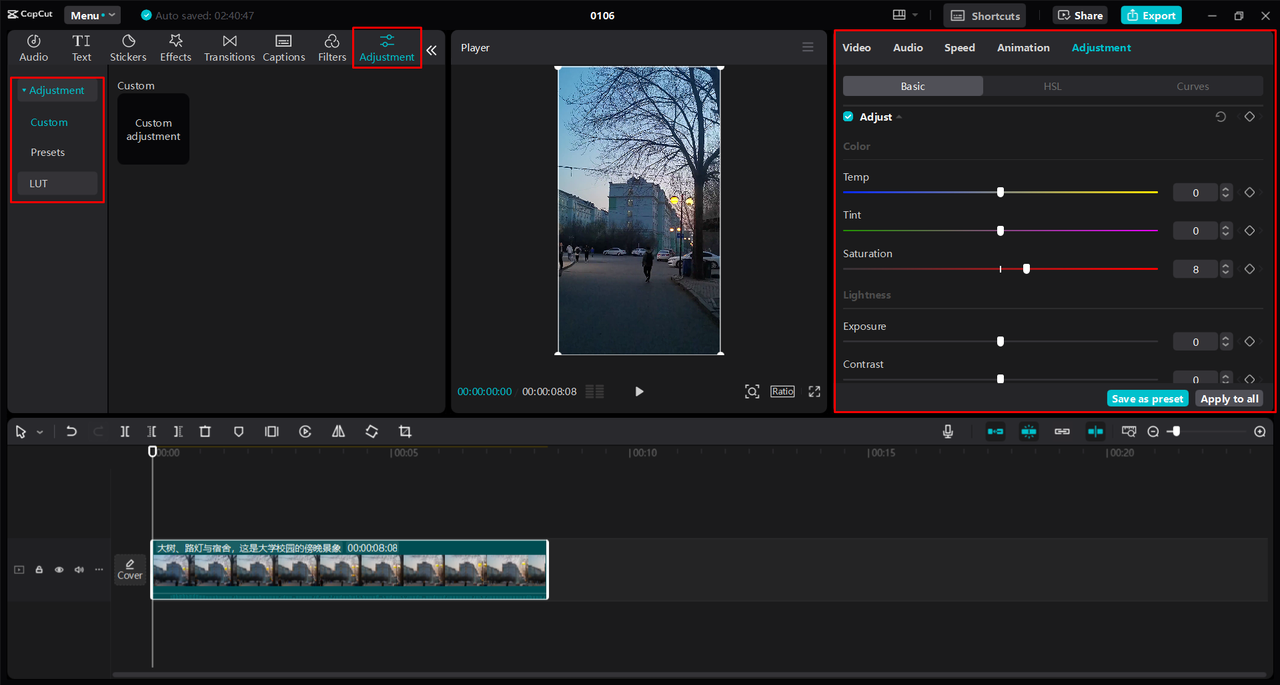1280x685 pixels.
Task: Select the HSL sub-tab
Action: [x=1052, y=86]
